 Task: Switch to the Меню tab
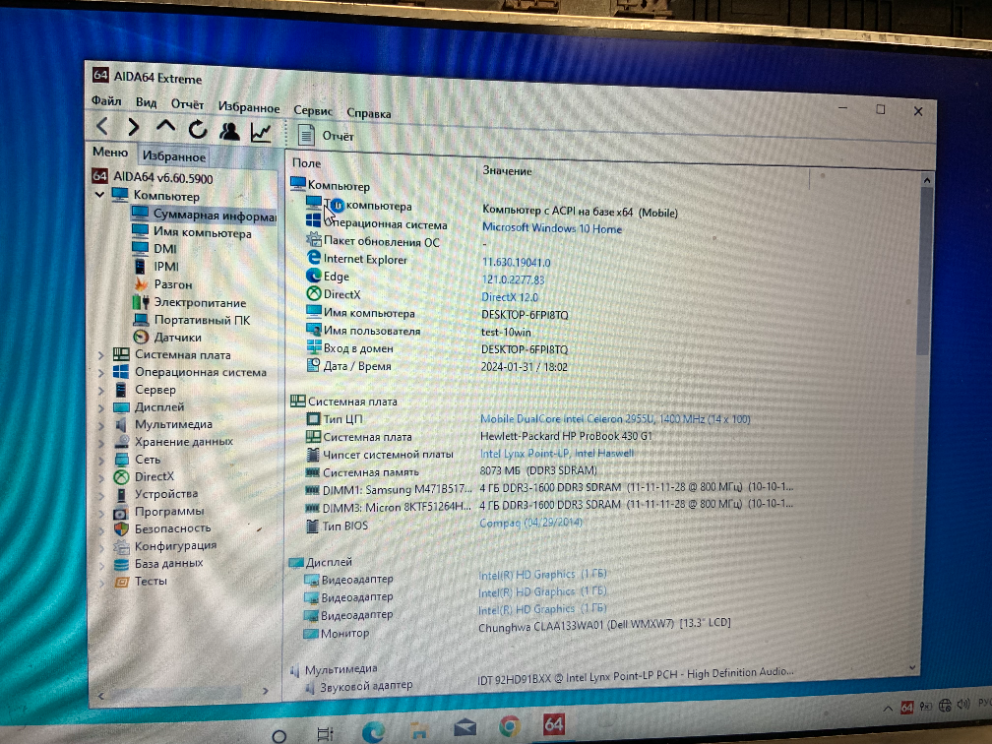point(110,152)
